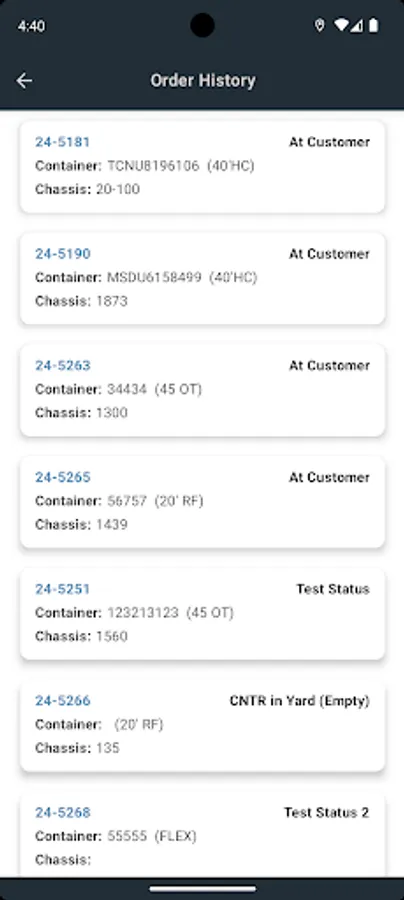404x900 pixels.
Task: Open order link 24-5268
Action: [x=63, y=812]
